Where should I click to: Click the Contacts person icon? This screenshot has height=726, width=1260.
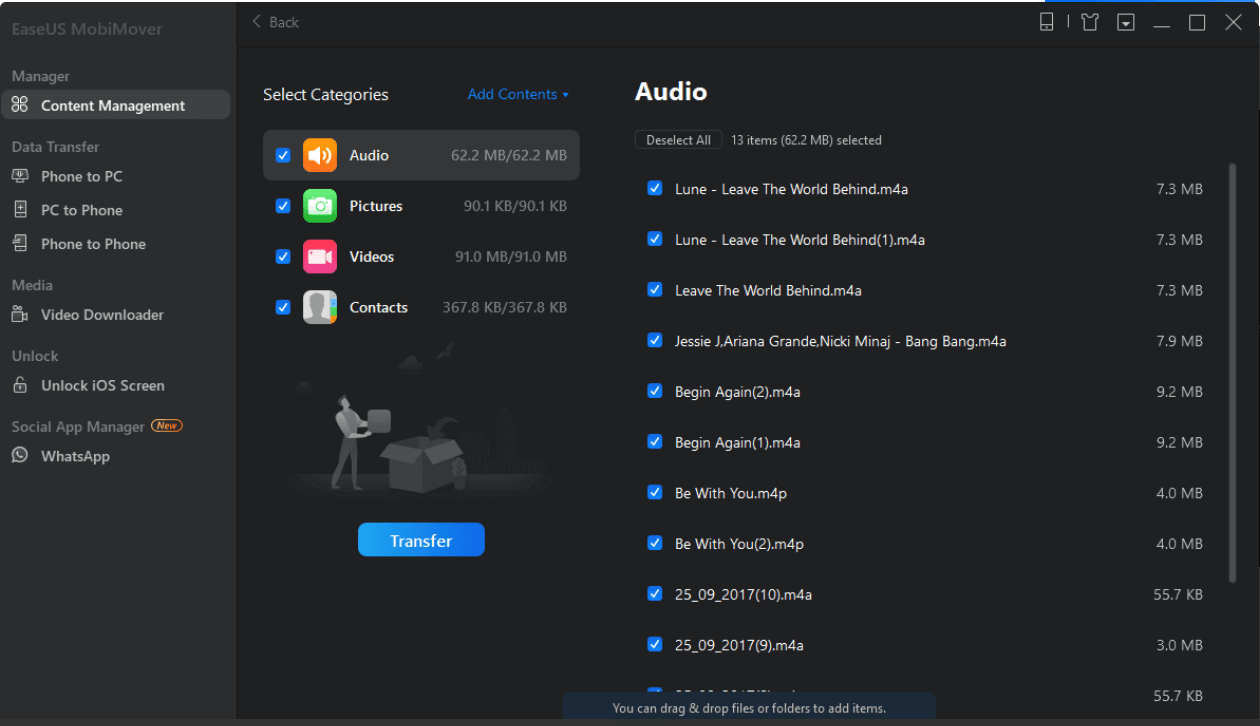pos(320,307)
